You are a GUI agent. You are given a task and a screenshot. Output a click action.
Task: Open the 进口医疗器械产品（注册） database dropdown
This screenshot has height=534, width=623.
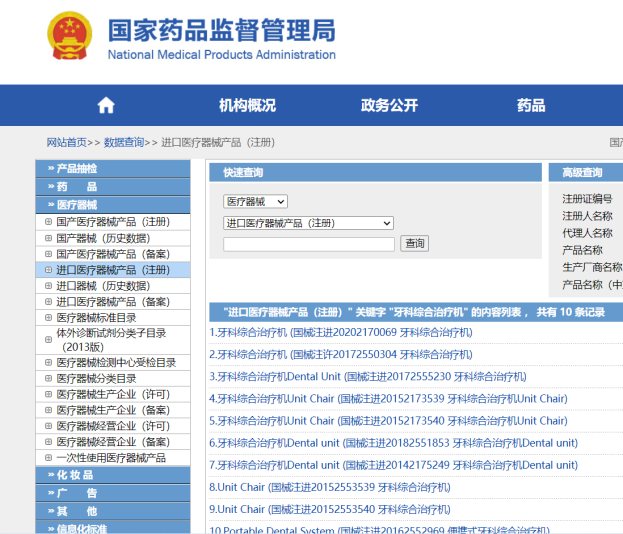(308, 223)
